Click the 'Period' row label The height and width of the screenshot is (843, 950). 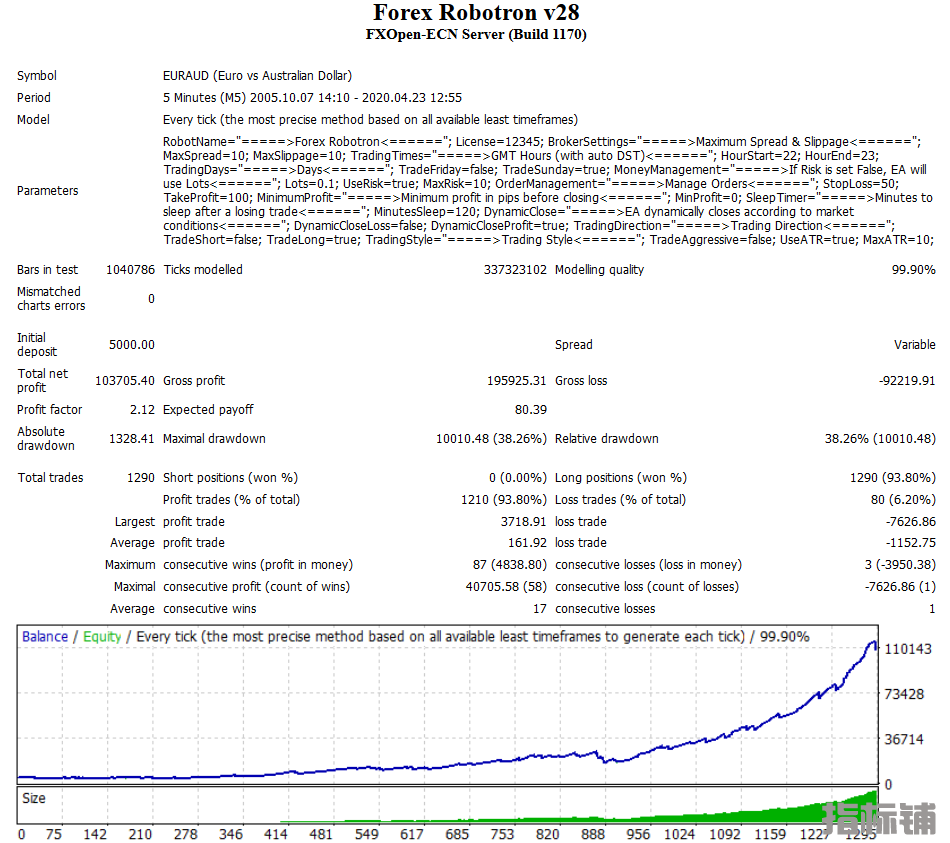(34, 98)
